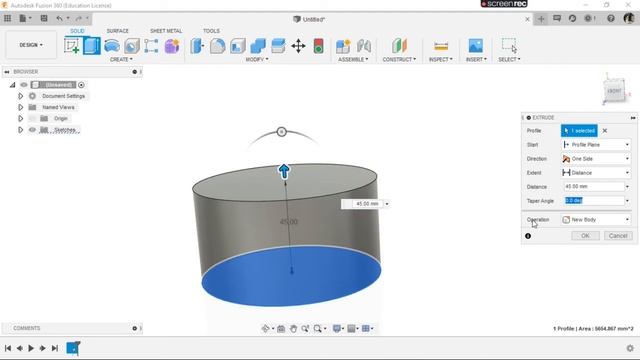Select the Insert image icon
The image size is (640, 360).
[x=476, y=46]
